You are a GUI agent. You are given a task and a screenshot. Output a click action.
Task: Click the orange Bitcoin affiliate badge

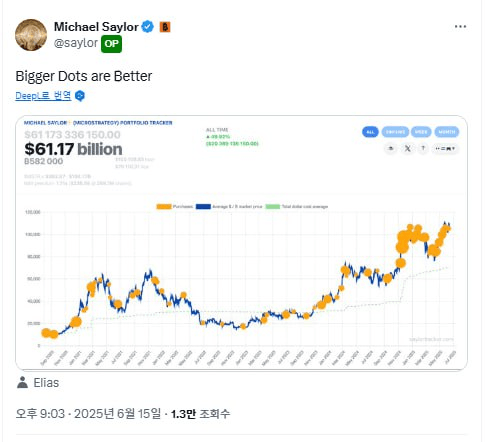[165, 27]
